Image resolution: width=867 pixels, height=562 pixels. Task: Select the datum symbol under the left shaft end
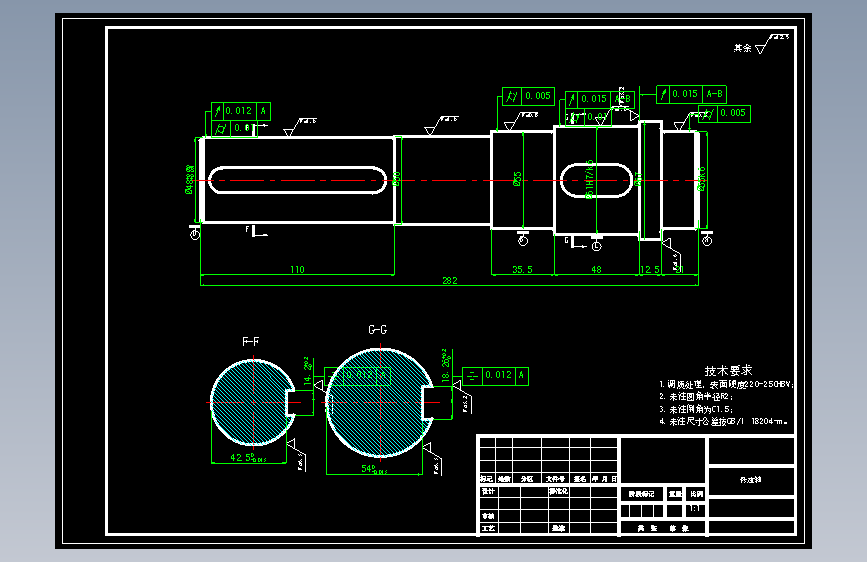click(195, 232)
